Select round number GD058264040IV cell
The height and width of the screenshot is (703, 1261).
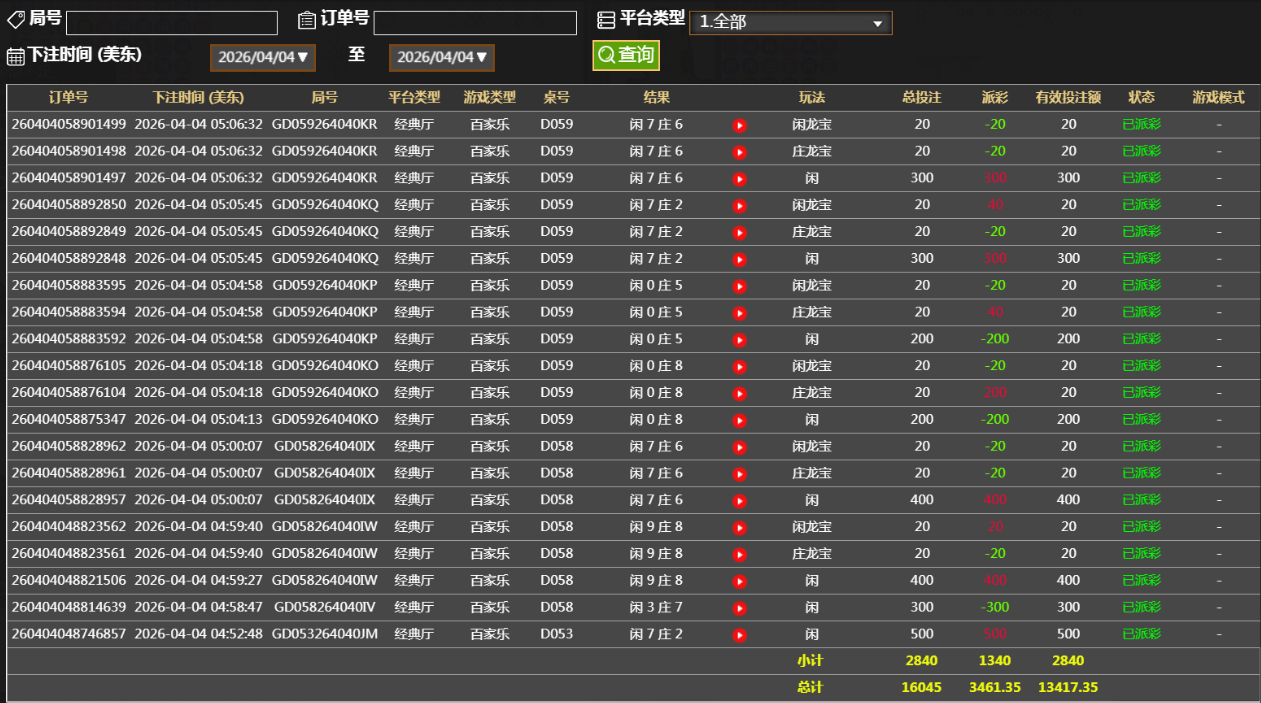coord(324,607)
